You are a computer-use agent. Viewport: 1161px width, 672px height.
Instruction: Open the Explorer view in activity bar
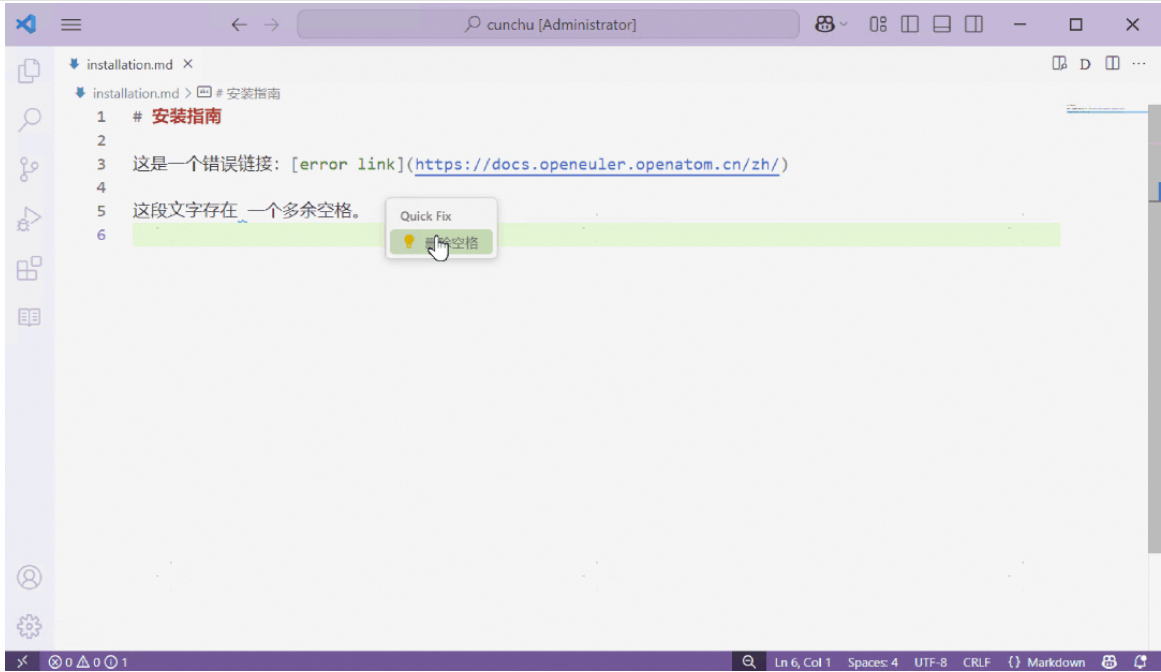29,71
